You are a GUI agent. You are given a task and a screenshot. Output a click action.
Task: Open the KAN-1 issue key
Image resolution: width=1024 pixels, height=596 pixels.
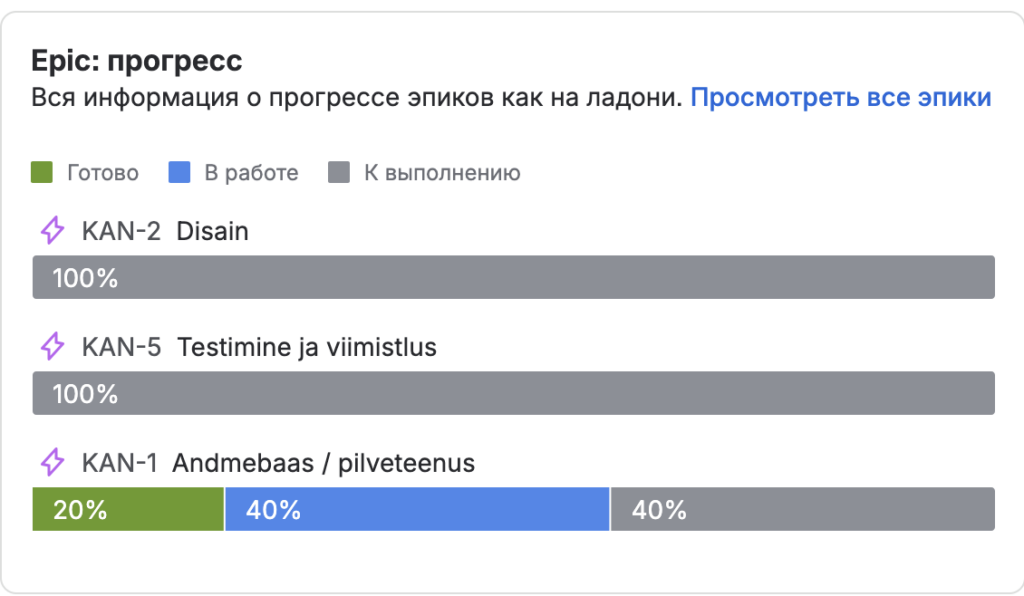[x=119, y=463]
